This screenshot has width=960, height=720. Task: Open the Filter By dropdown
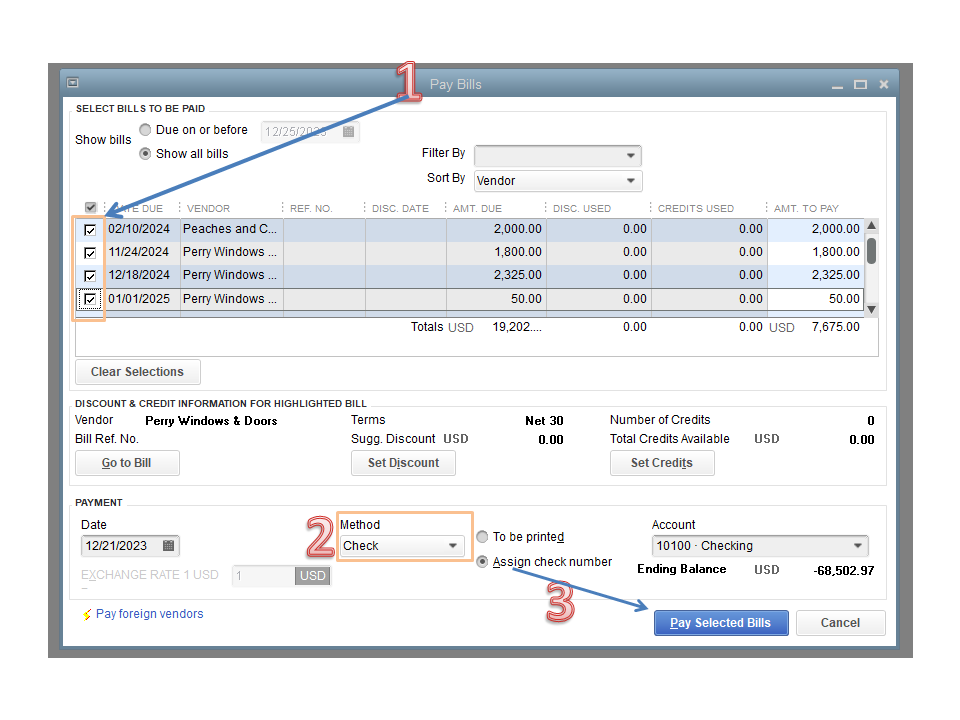pyautogui.click(x=558, y=156)
